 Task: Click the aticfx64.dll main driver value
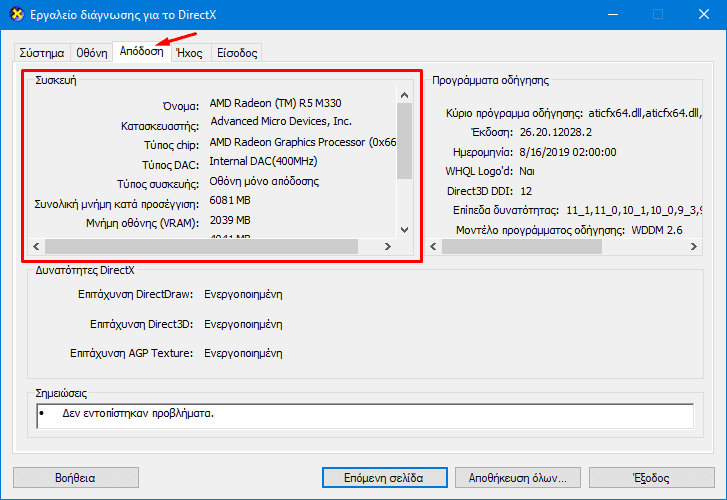pos(644,113)
